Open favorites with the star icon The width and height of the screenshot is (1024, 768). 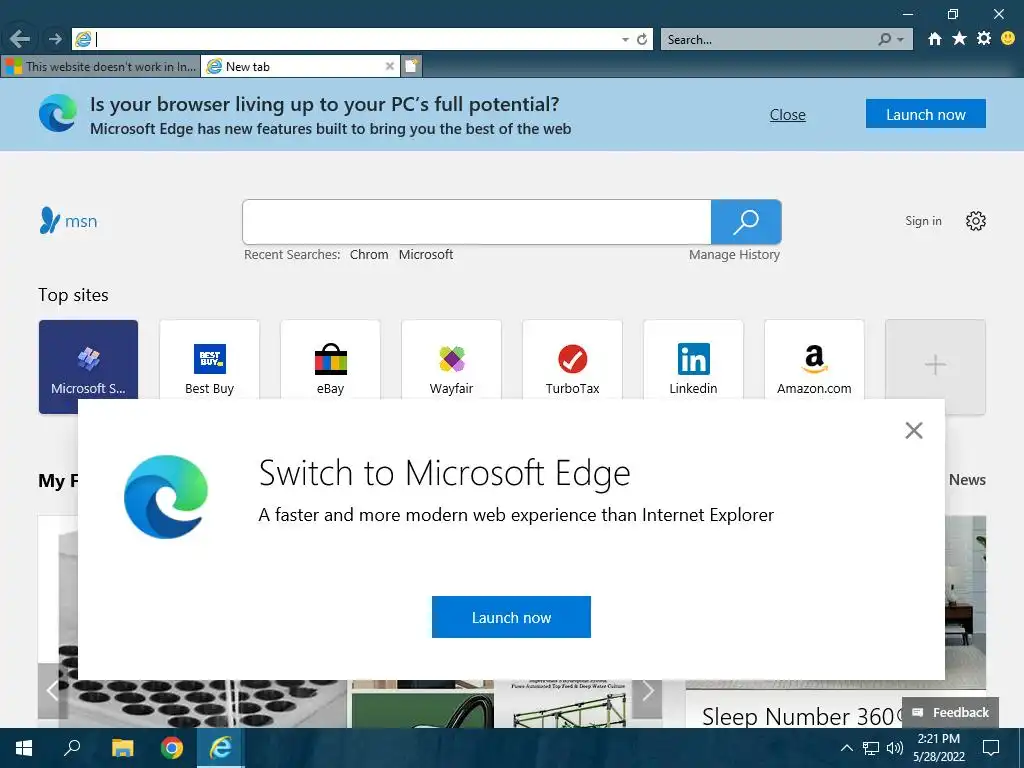pos(959,39)
